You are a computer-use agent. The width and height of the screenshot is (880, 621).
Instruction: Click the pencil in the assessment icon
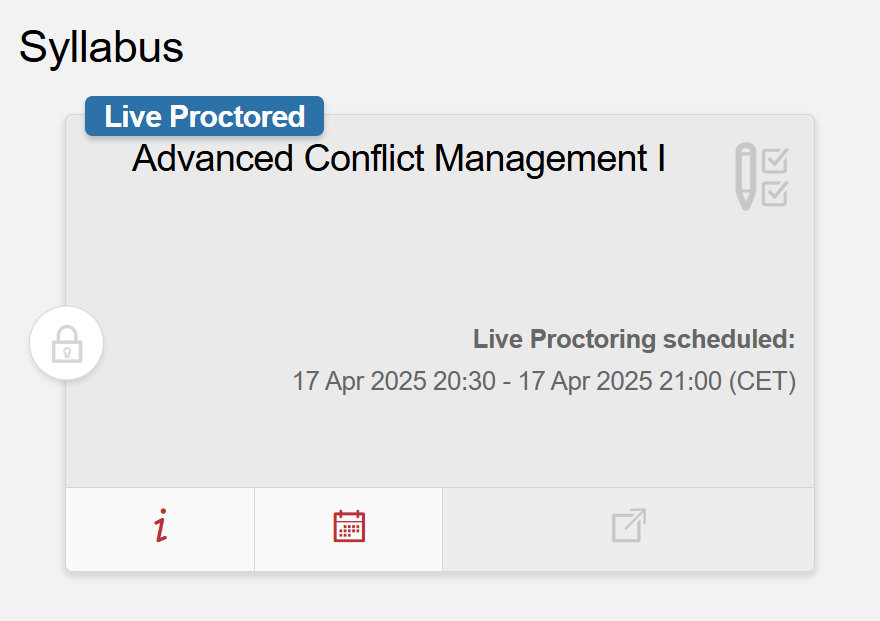[x=746, y=176]
